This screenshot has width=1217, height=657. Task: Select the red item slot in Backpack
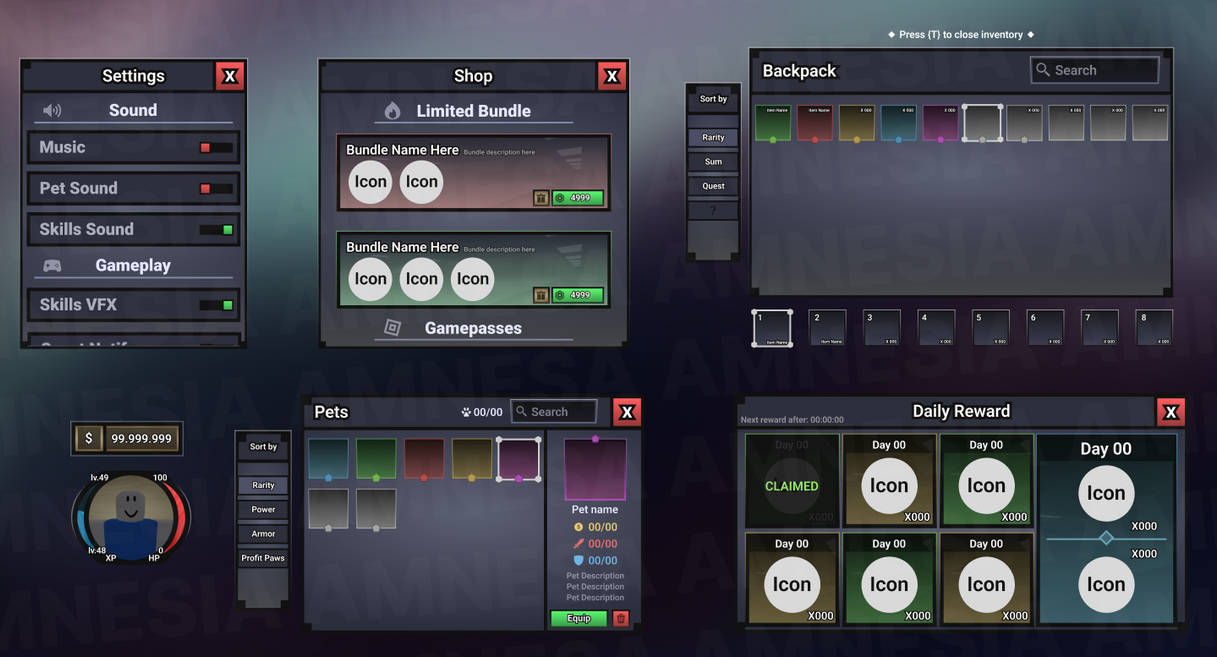[815, 123]
